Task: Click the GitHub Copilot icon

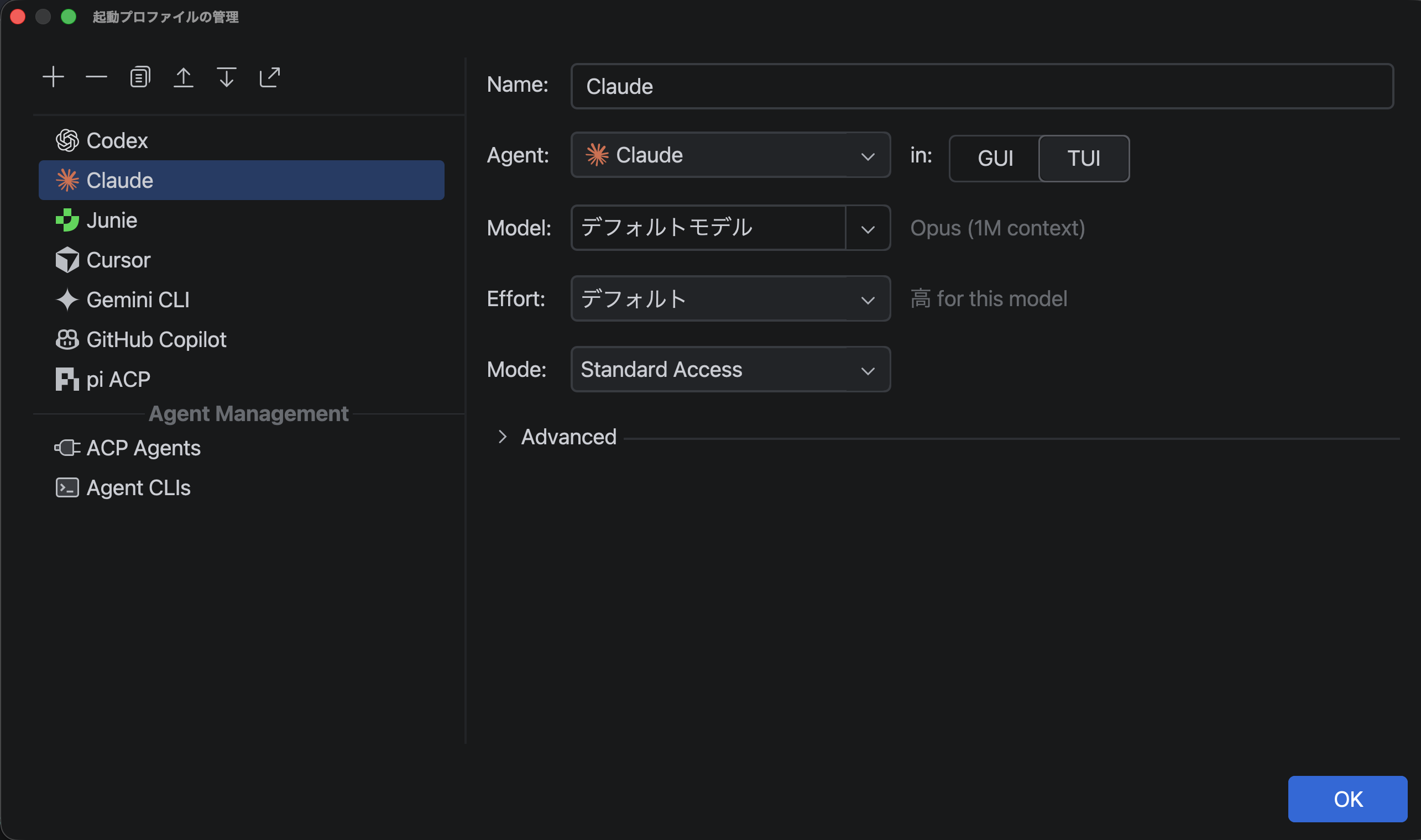Action: 67,340
